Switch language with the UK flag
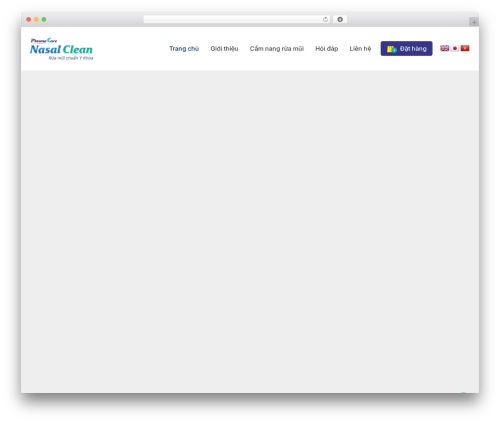500x423 pixels. click(444, 48)
